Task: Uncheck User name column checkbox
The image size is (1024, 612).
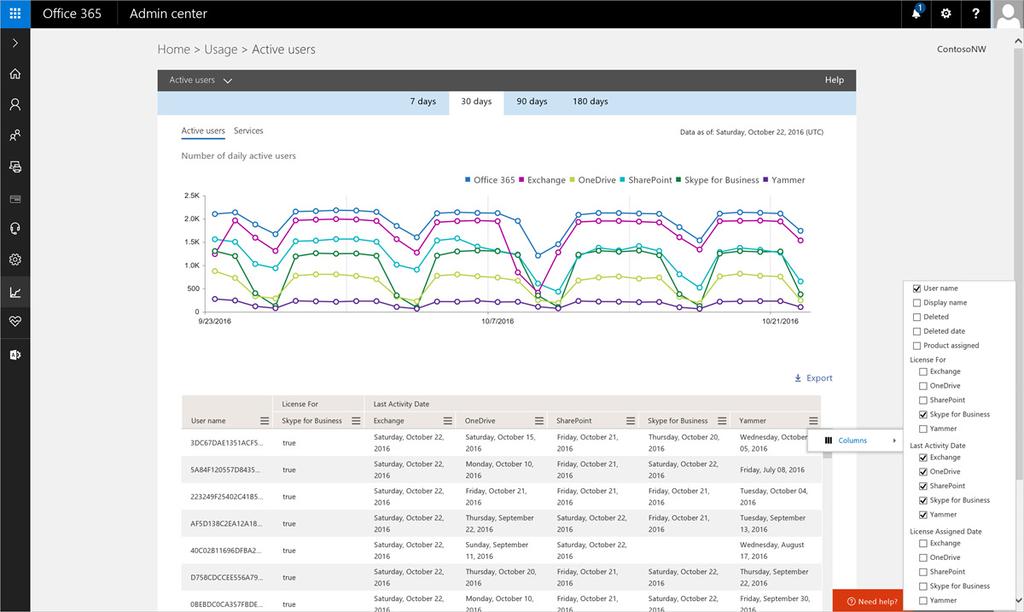Action: click(x=917, y=288)
